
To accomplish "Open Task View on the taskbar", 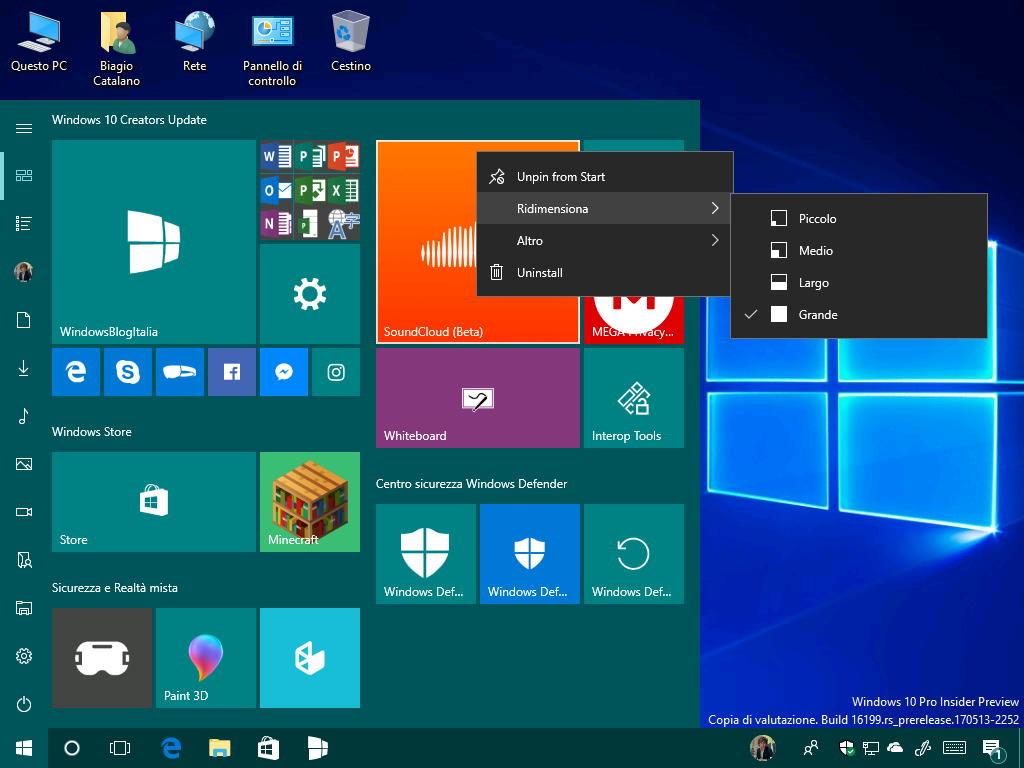I will (x=120, y=748).
